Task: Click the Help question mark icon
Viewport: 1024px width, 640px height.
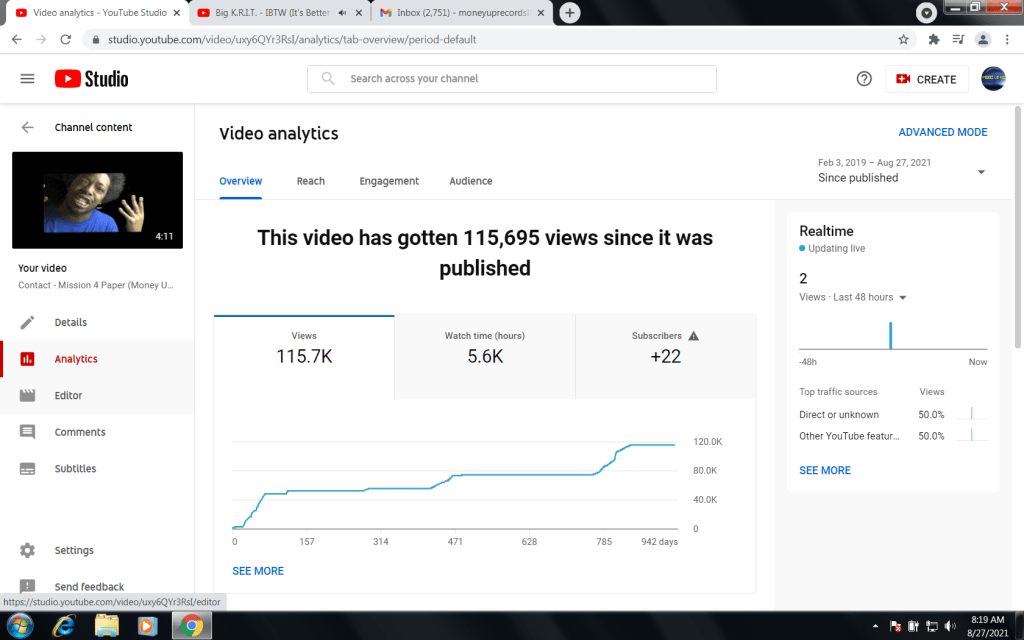Action: [864, 79]
